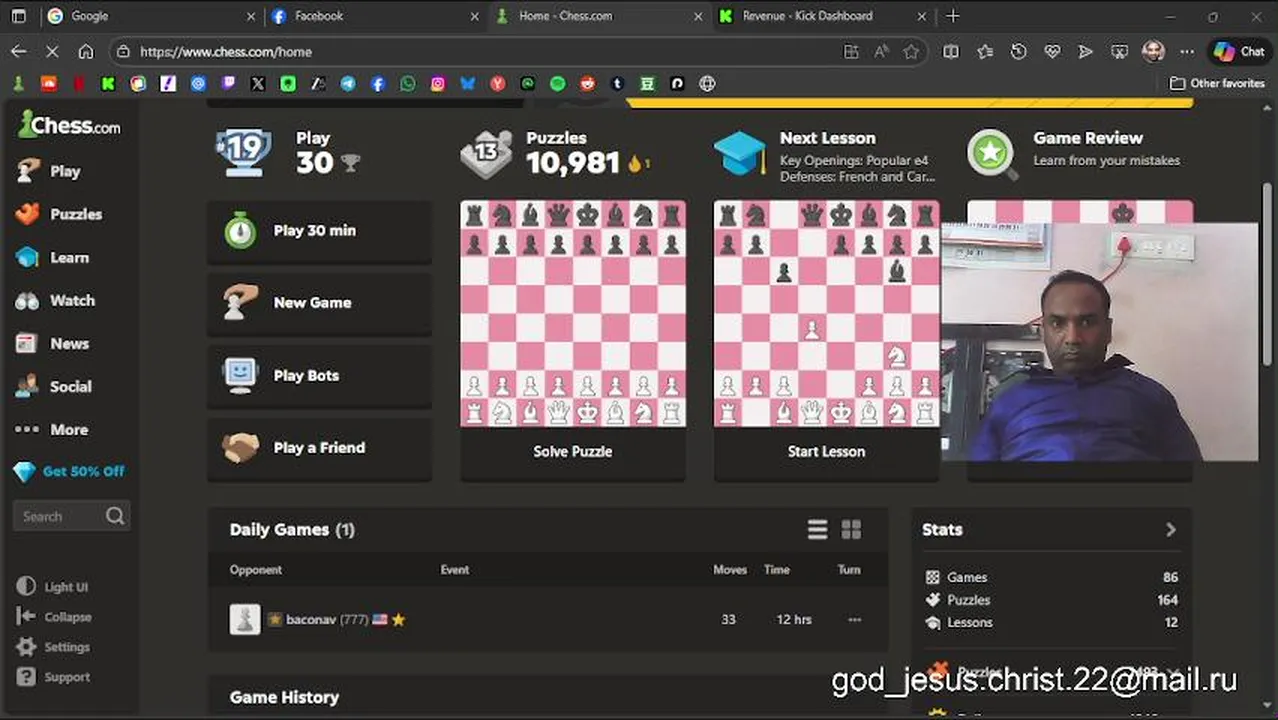The height and width of the screenshot is (720, 1278).
Task: Collapse the Chess.com sidebar
Action: click(54, 617)
